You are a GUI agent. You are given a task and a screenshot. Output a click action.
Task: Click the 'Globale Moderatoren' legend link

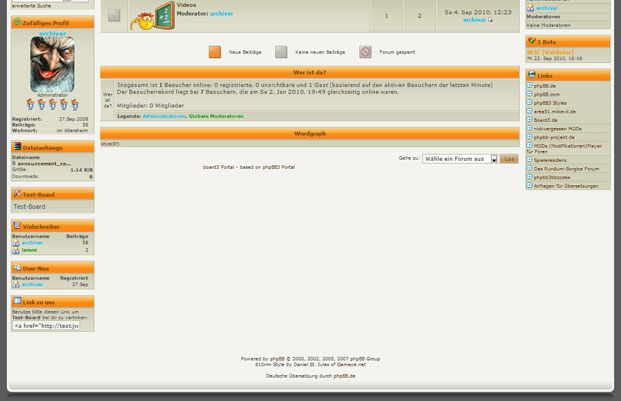[217, 116]
